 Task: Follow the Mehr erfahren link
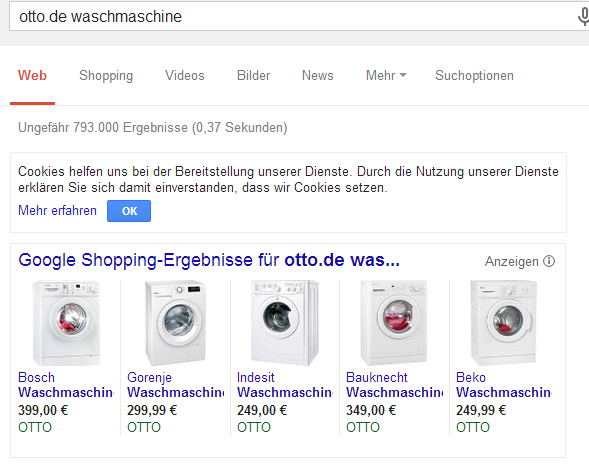(57, 210)
